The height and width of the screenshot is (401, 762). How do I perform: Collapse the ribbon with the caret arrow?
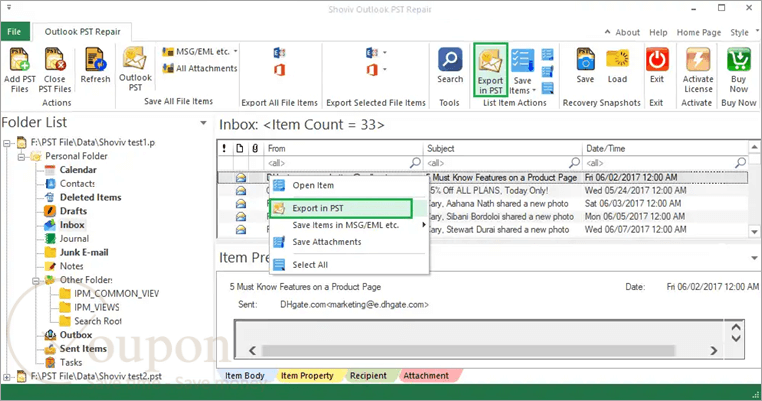[607, 32]
